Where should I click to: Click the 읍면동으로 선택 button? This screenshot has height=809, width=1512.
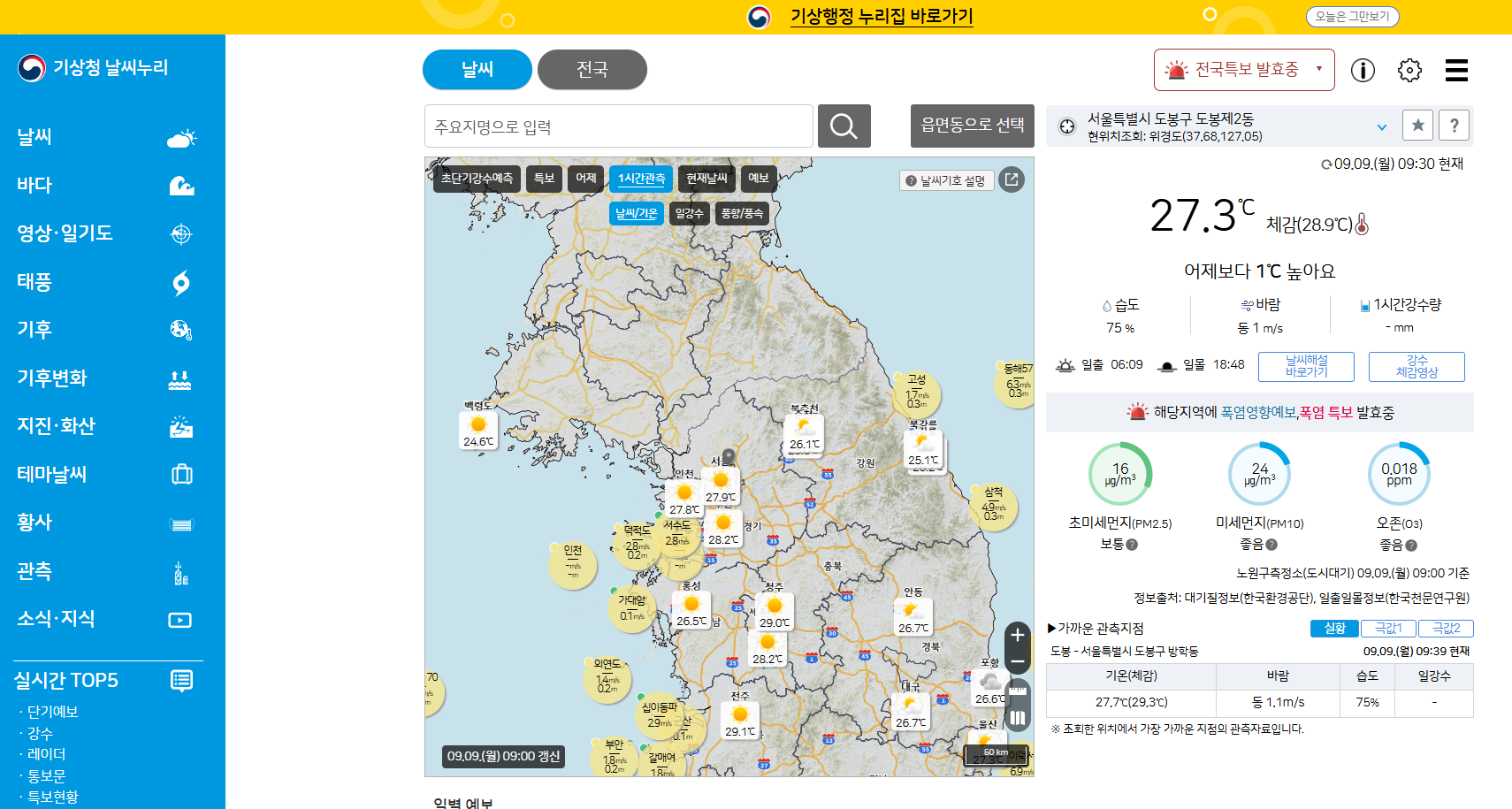point(973,126)
